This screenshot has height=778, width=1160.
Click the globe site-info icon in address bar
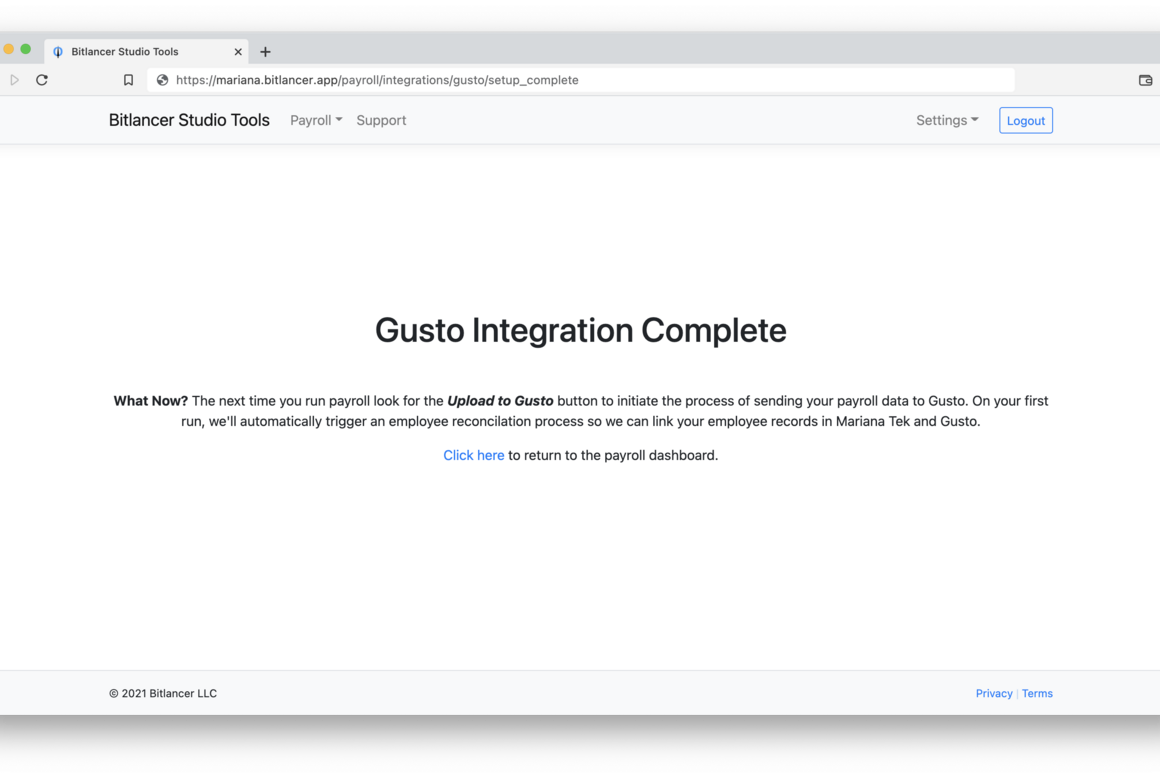click(x=162, y=80)
